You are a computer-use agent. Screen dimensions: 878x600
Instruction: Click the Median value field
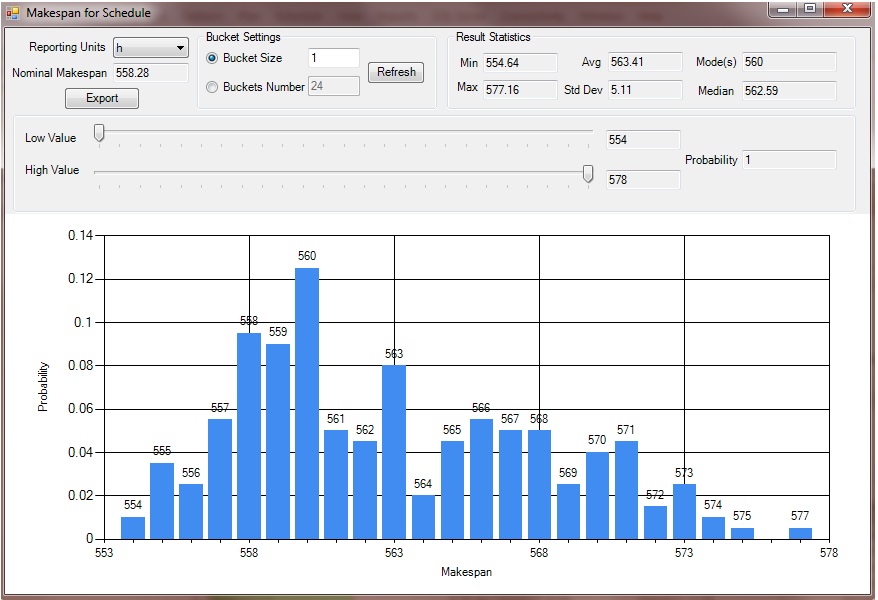point(788,91)
